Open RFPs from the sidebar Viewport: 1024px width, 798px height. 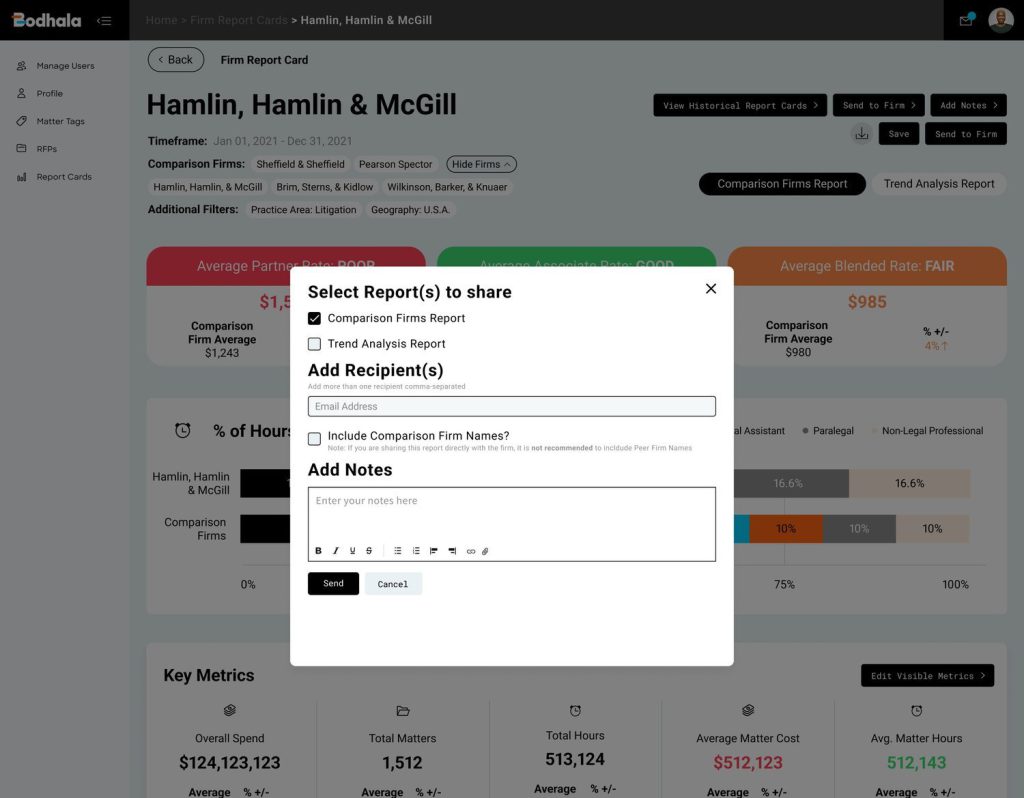click(x=37, y=149)
